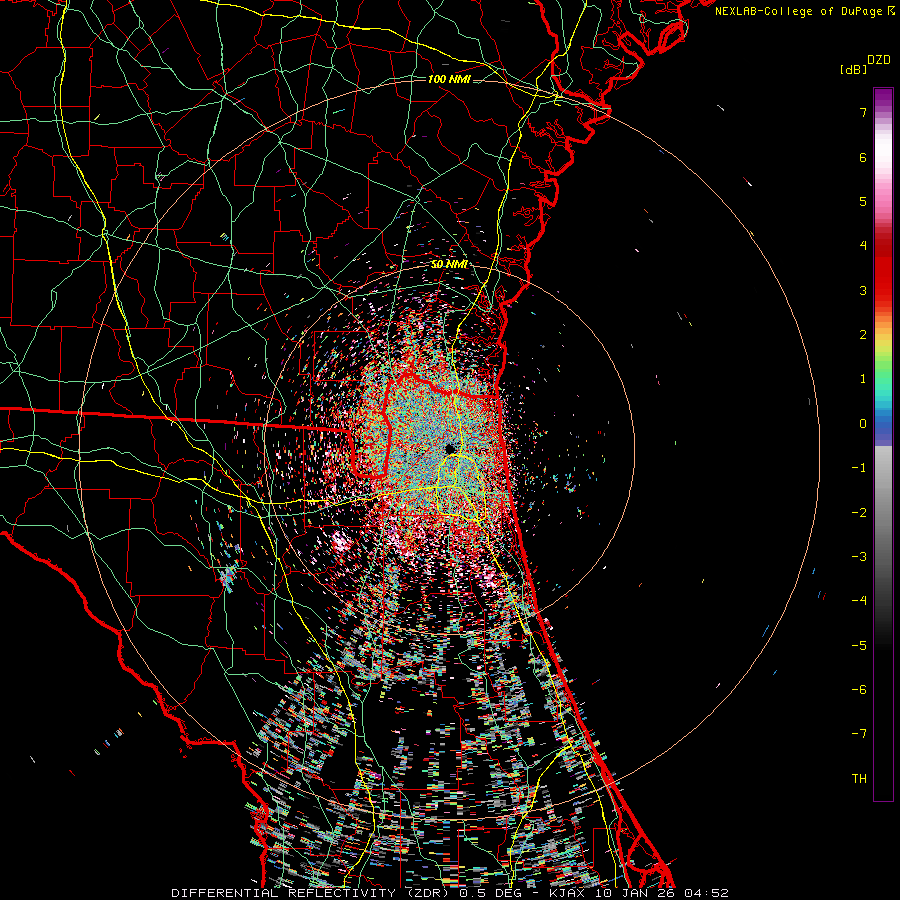The height and width of the screenshot is (900, 900).
Task: Select the -5 tick label on color scale
Action: tap(859, 646)
